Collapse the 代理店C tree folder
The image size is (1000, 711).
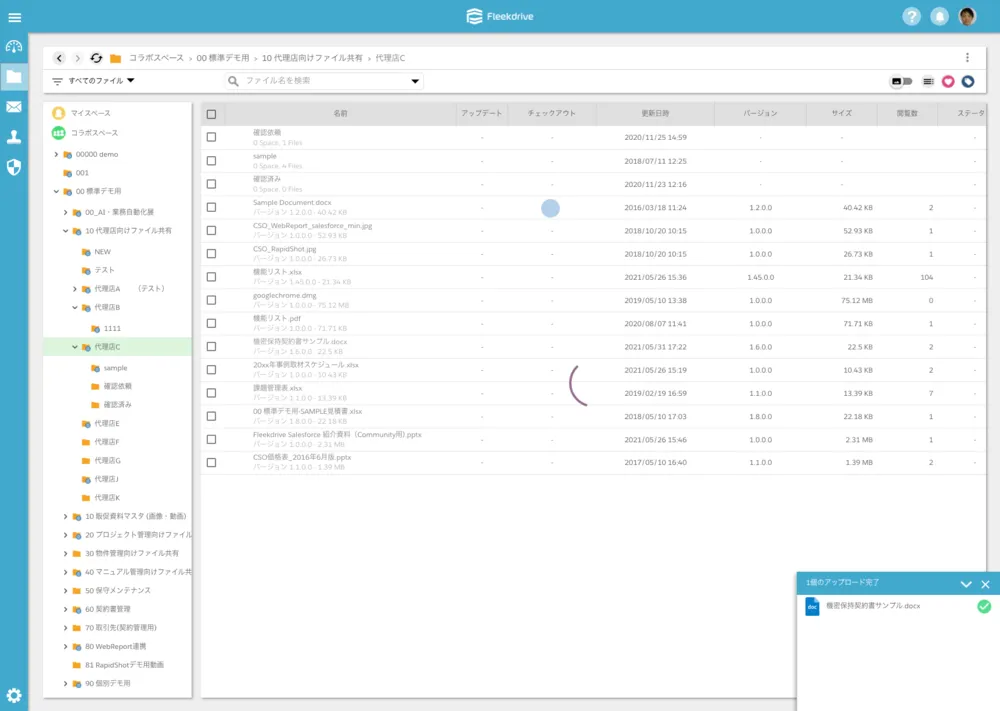(x=74, y=347)
